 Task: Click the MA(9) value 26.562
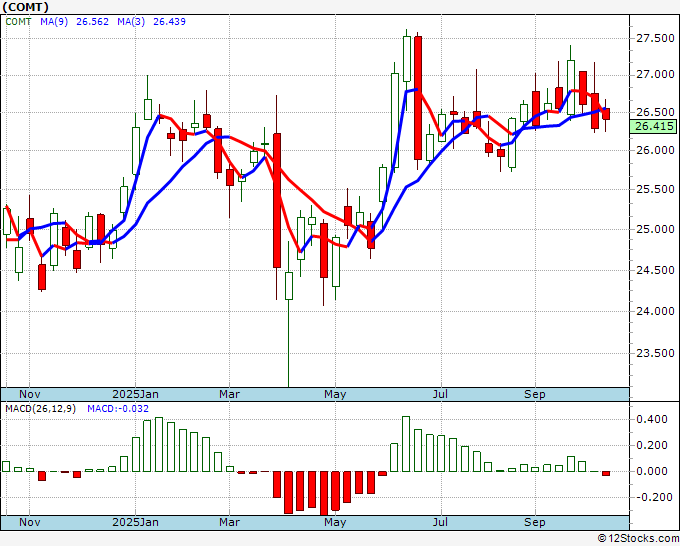tap(92, 22)
